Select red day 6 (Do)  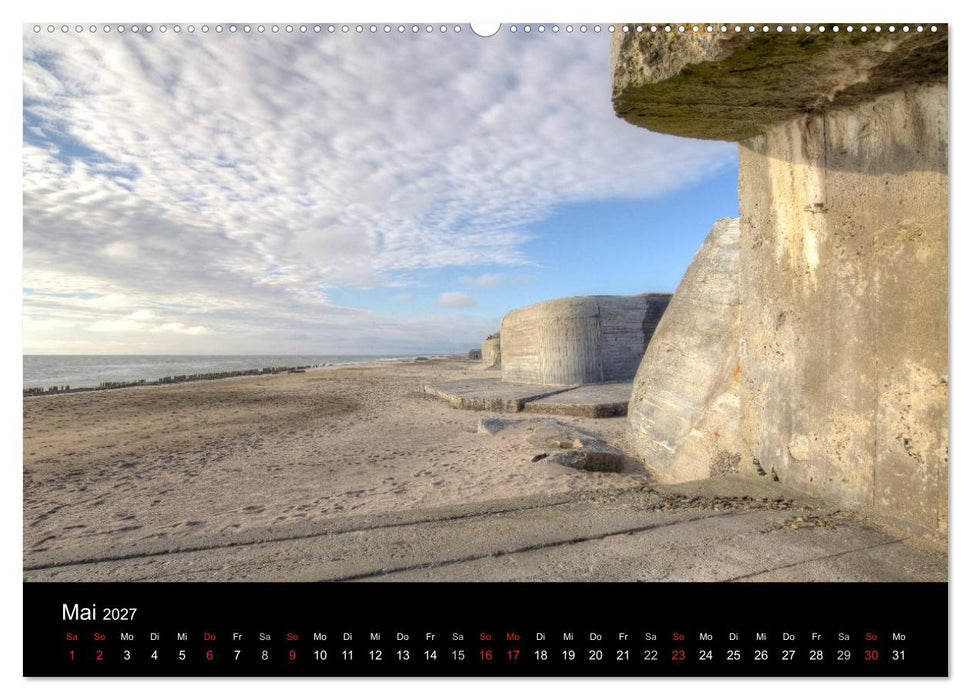pos(209,655)
